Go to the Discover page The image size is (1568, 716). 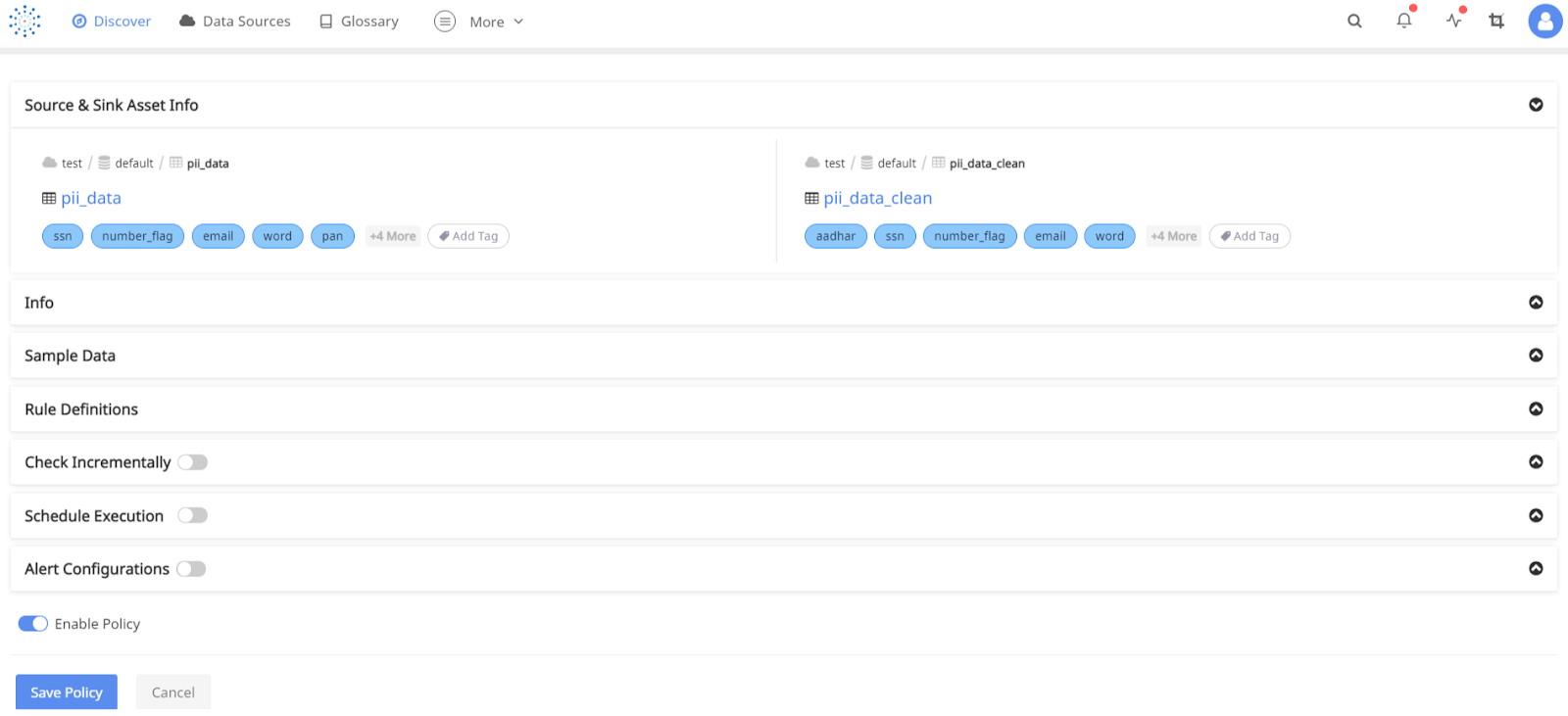(112, 21)
